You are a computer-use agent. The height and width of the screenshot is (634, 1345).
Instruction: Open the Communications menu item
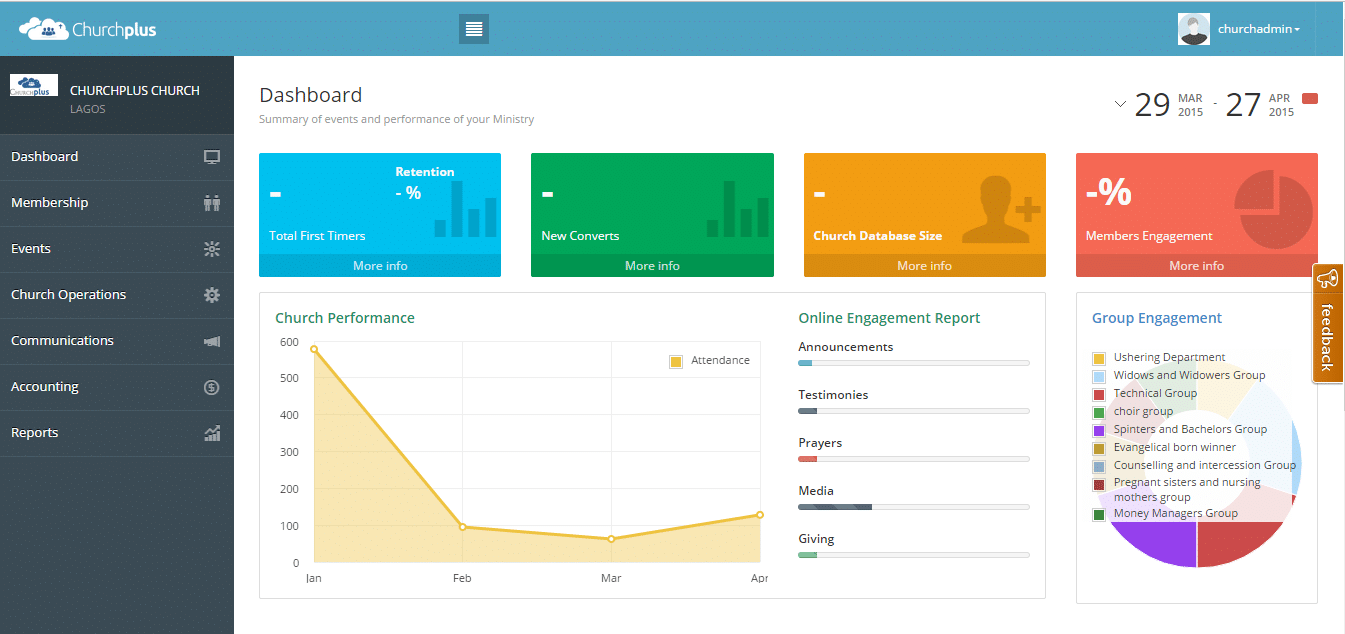point(117,341)
